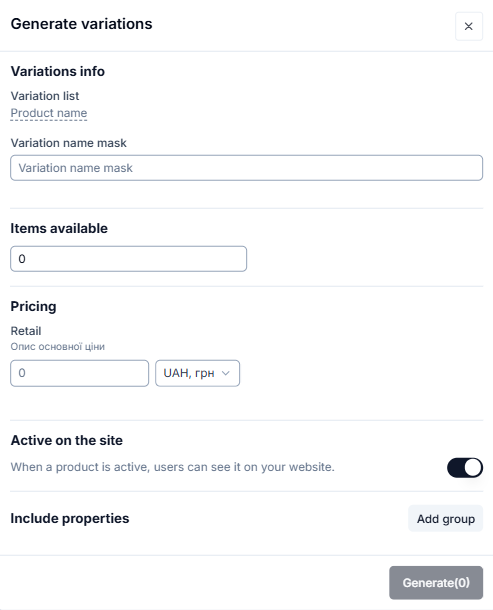Click the Retail price input field
Screen dimensions: 493x610
click(x=79, y=373)
